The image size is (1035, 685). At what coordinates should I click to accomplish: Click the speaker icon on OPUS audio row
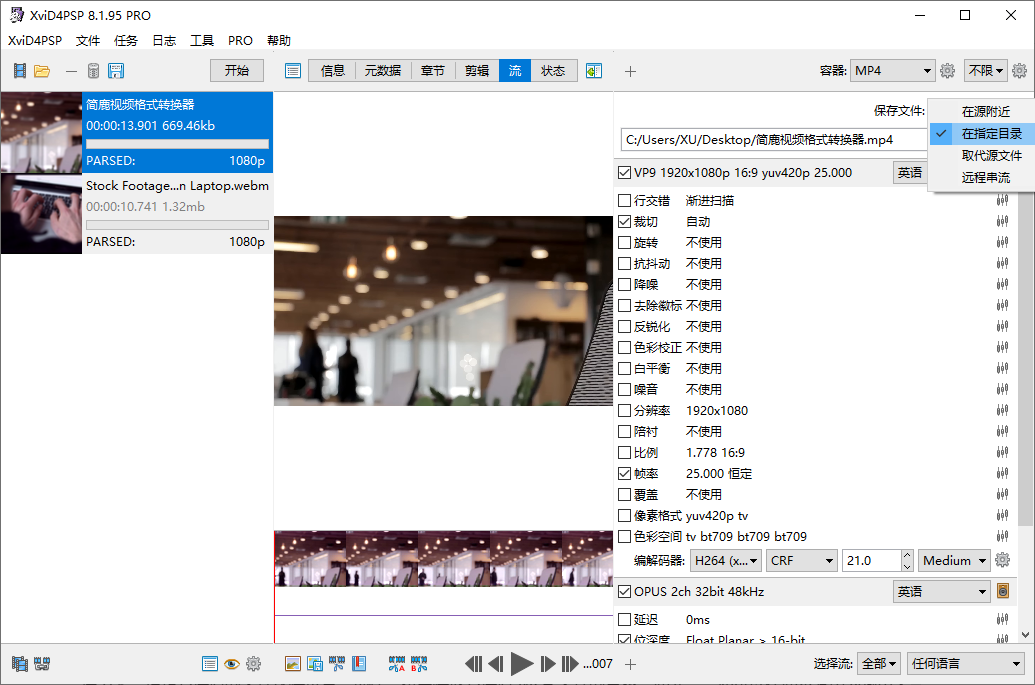1003,592
